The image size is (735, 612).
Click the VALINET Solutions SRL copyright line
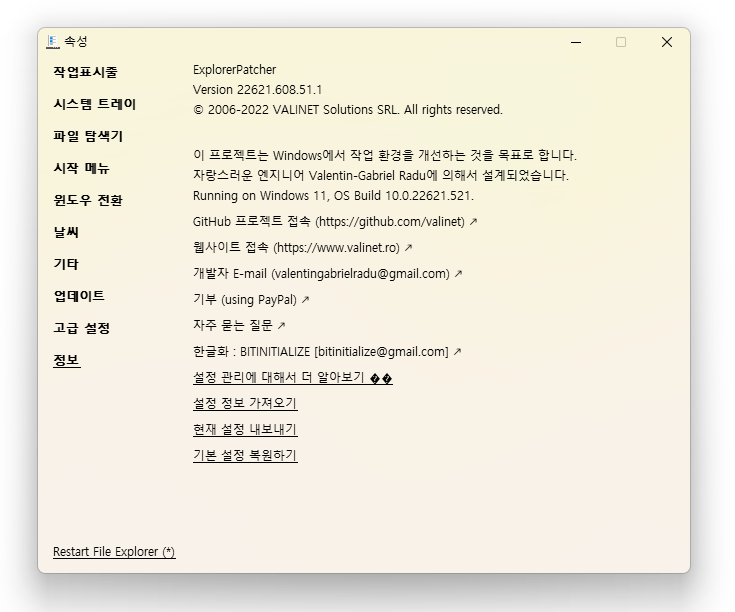coord(347,110)
